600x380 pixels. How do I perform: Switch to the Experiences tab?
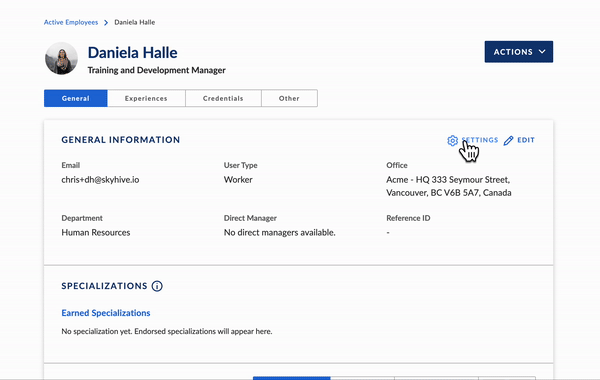[146, 98]
